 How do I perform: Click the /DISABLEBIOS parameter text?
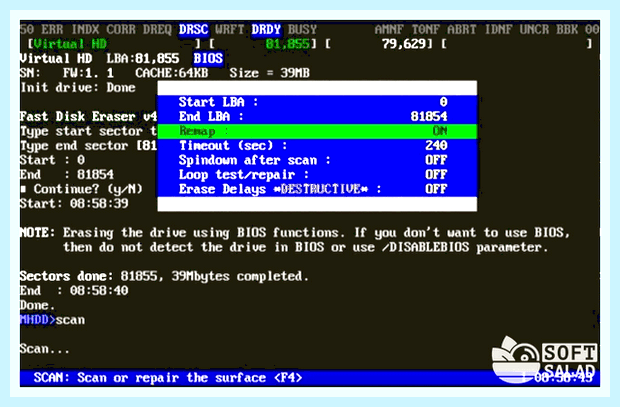click(425, 247)
